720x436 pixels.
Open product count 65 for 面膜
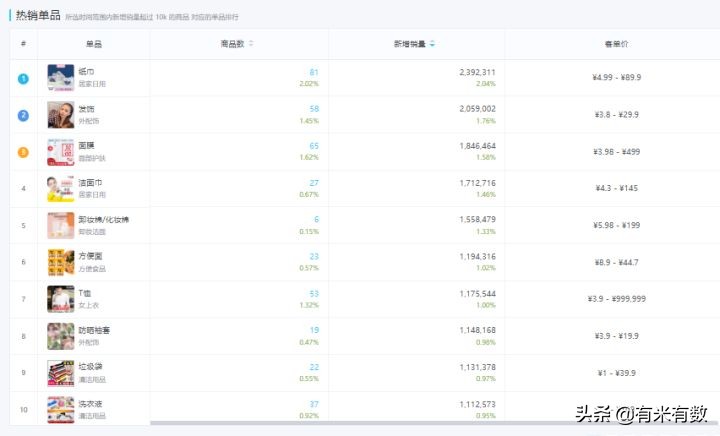pos(314,146)
